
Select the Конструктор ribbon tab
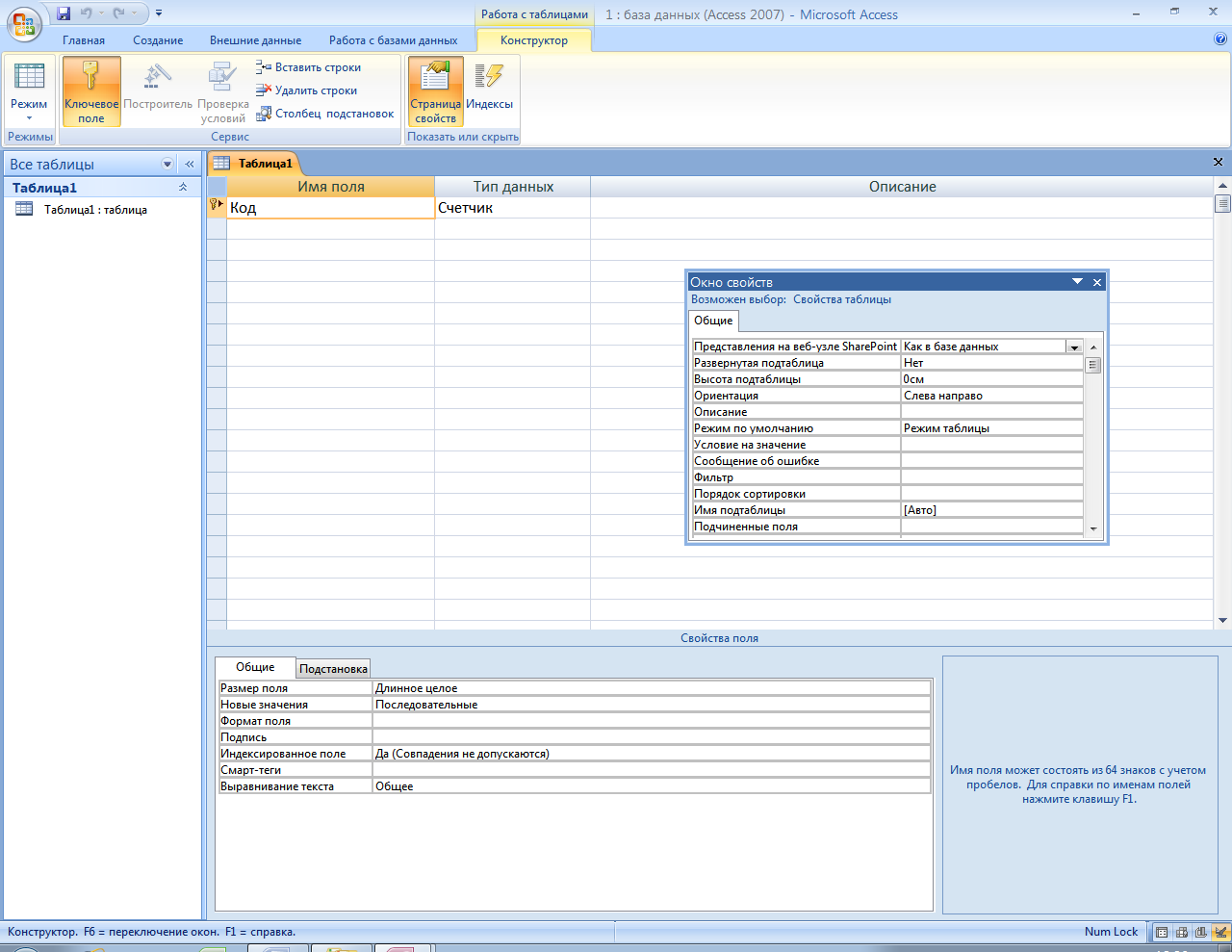534,40
